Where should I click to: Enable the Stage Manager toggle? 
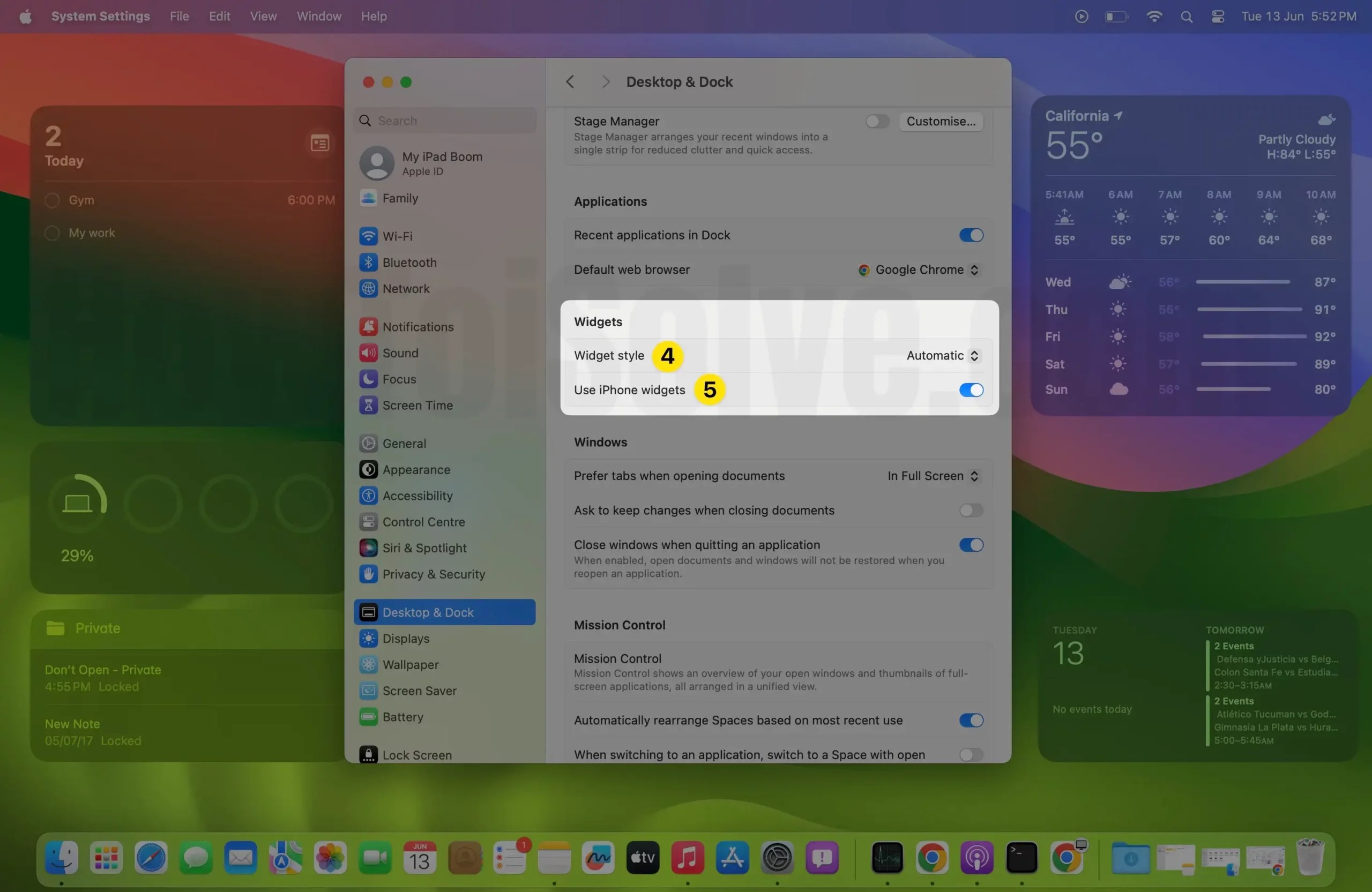[x=876, y=121]
